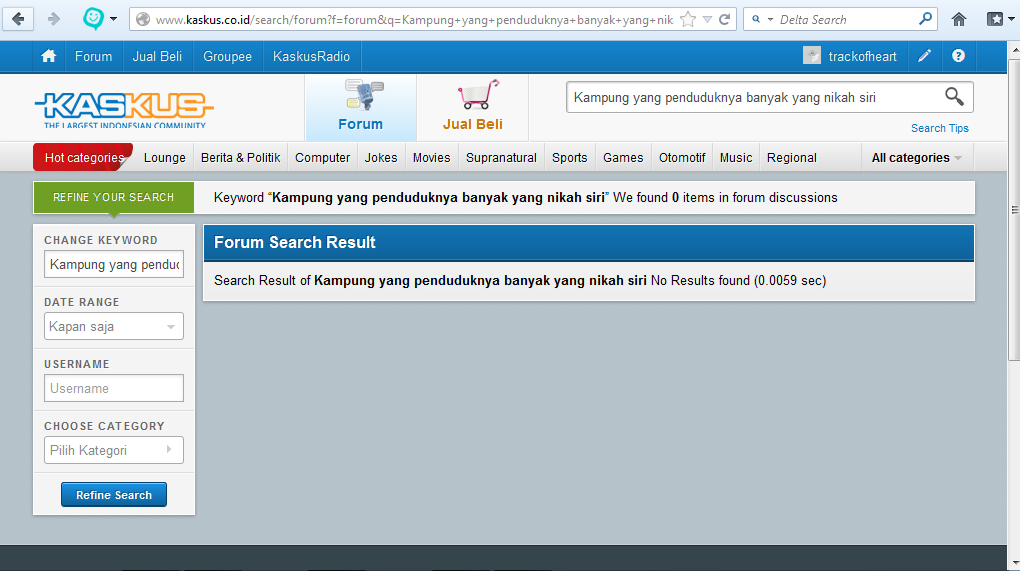Click the page vertical scrollbar thumb
The height and width of the screenshot is (571, 1020).
click(1013, 209)
